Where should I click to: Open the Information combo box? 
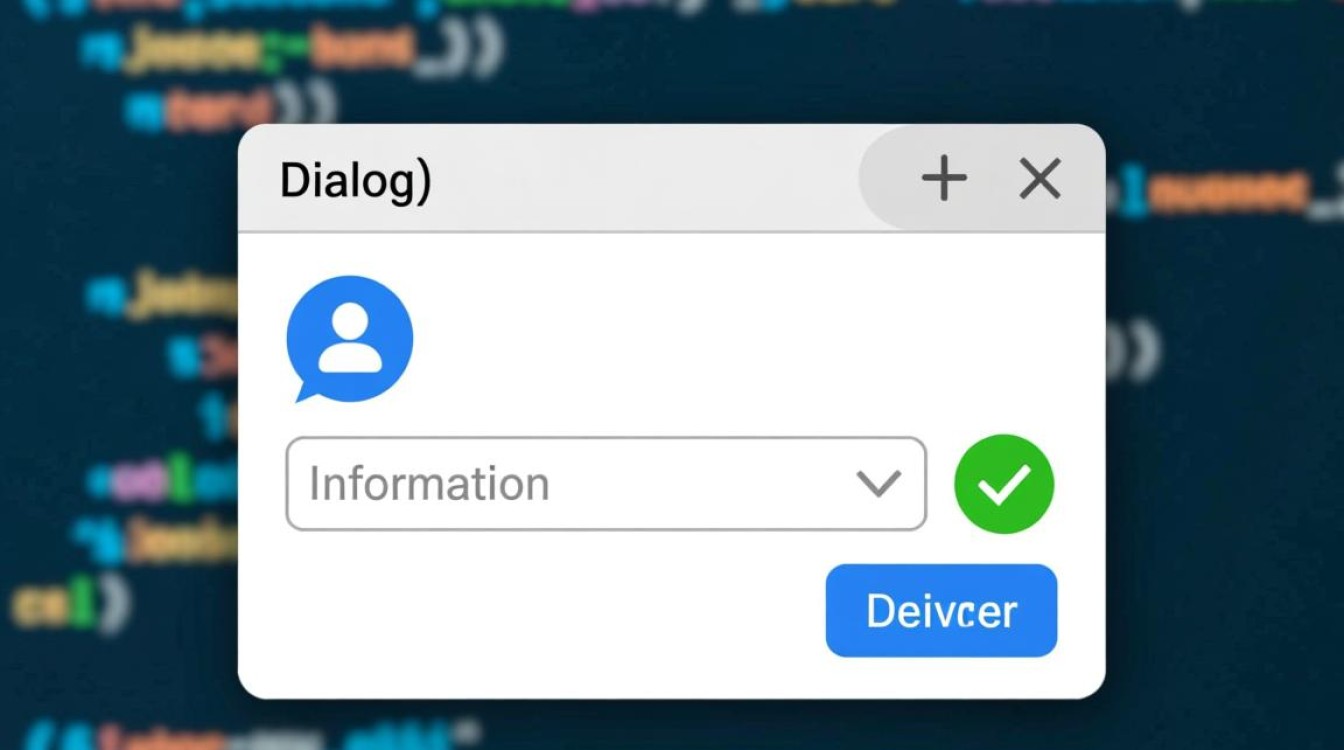[x=606, y=484]
